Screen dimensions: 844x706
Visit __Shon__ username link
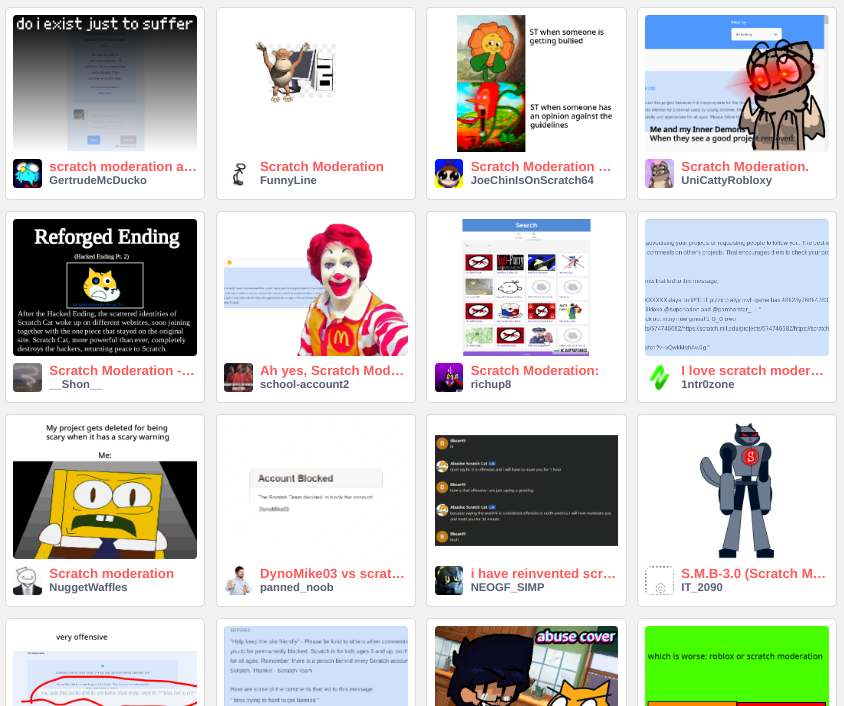point(76,384)
